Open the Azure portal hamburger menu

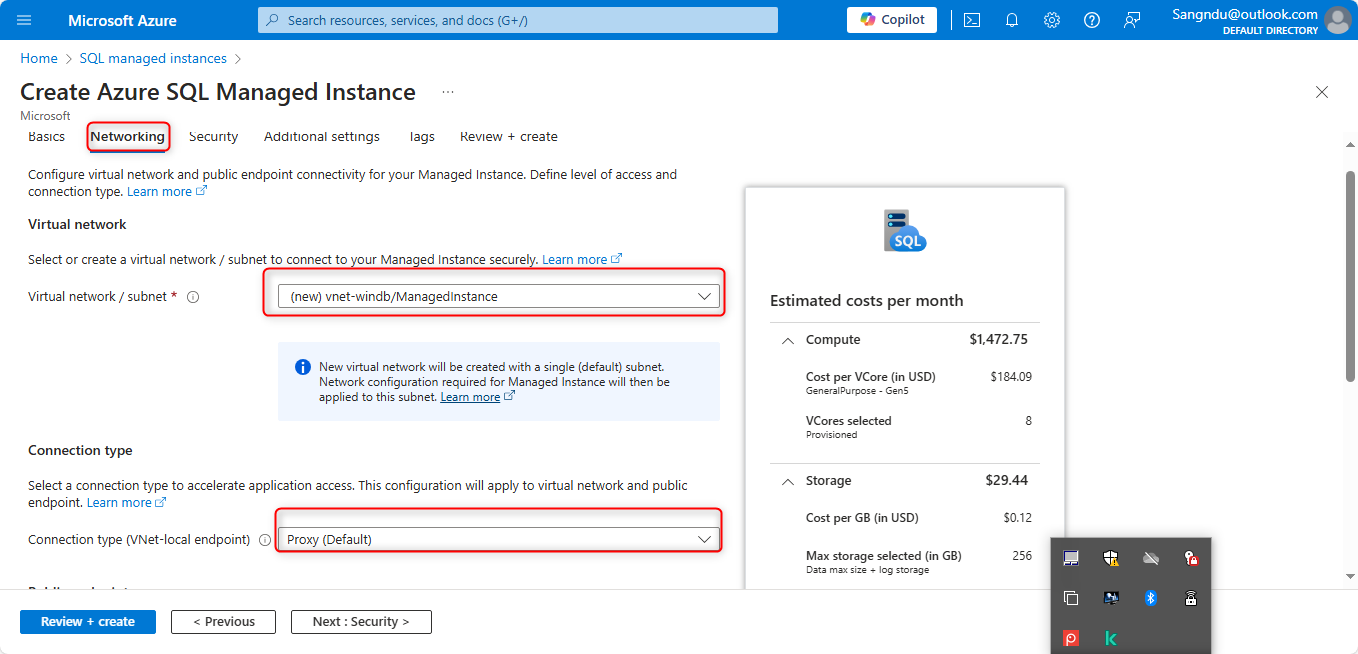tap(24, 20)
